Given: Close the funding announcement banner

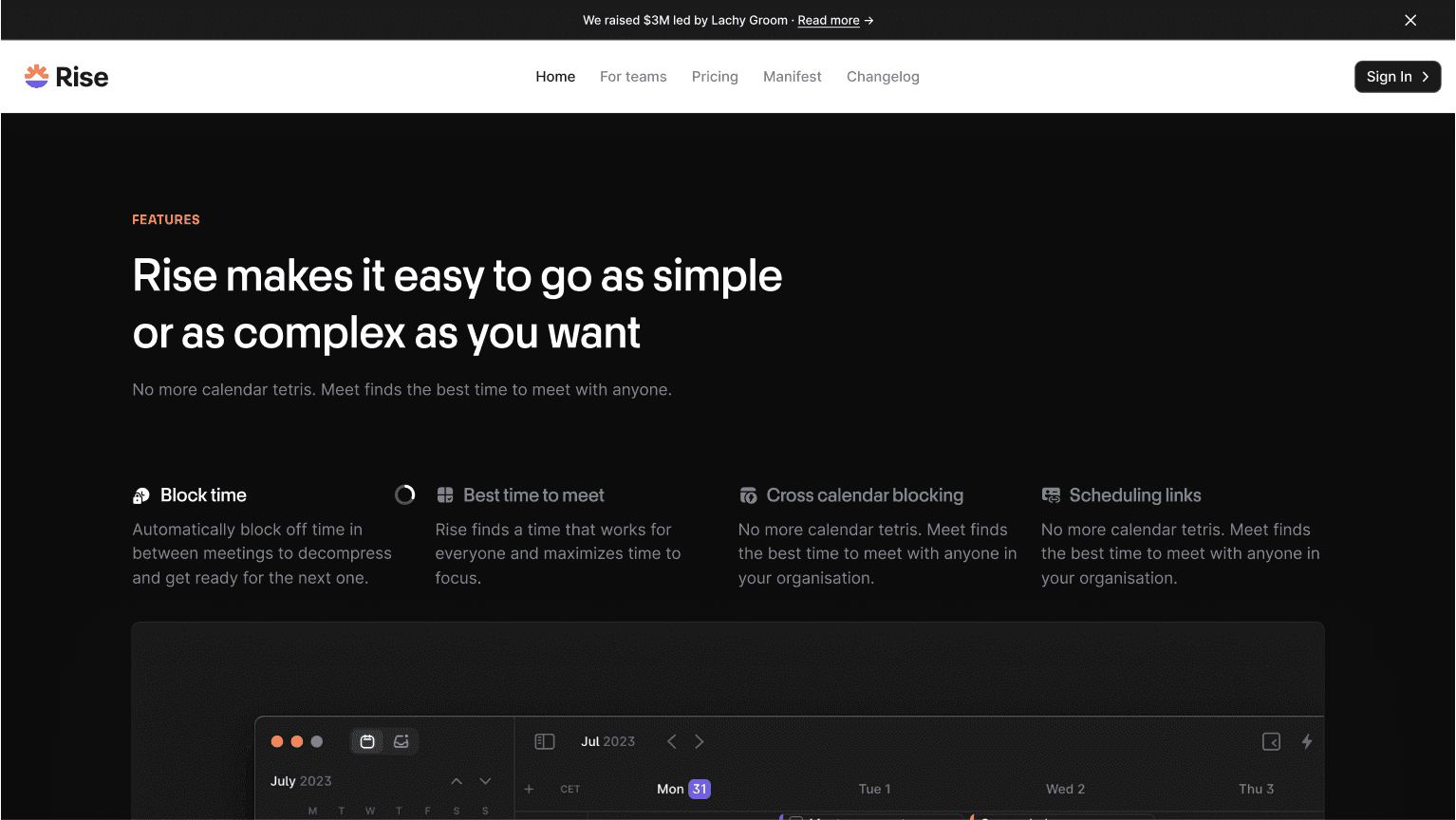Looking at the screenshot, I should [x=1410, y=20].
